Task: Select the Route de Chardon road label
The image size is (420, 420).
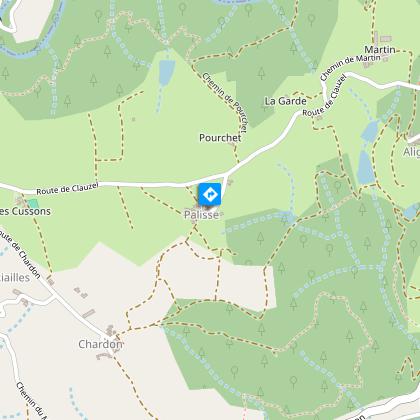Action: tap(21, 253)
